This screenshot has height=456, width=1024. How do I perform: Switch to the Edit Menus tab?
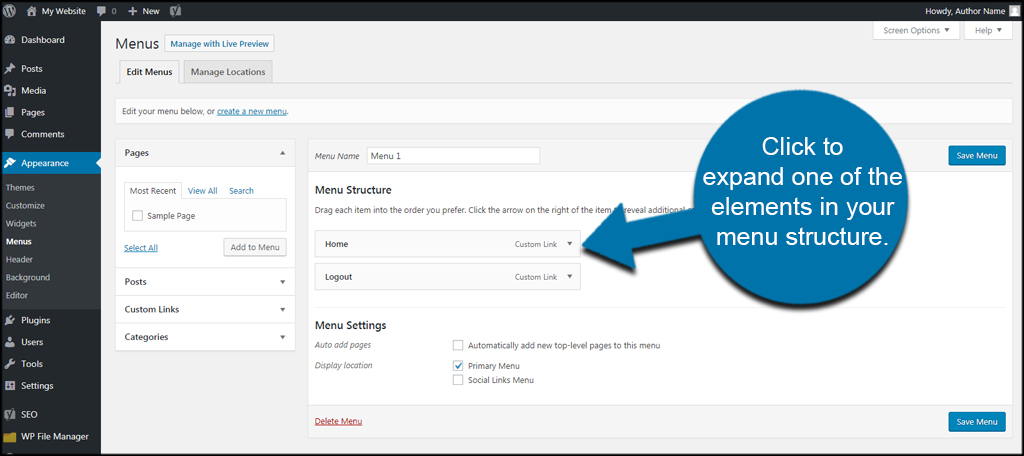point(150,72)
